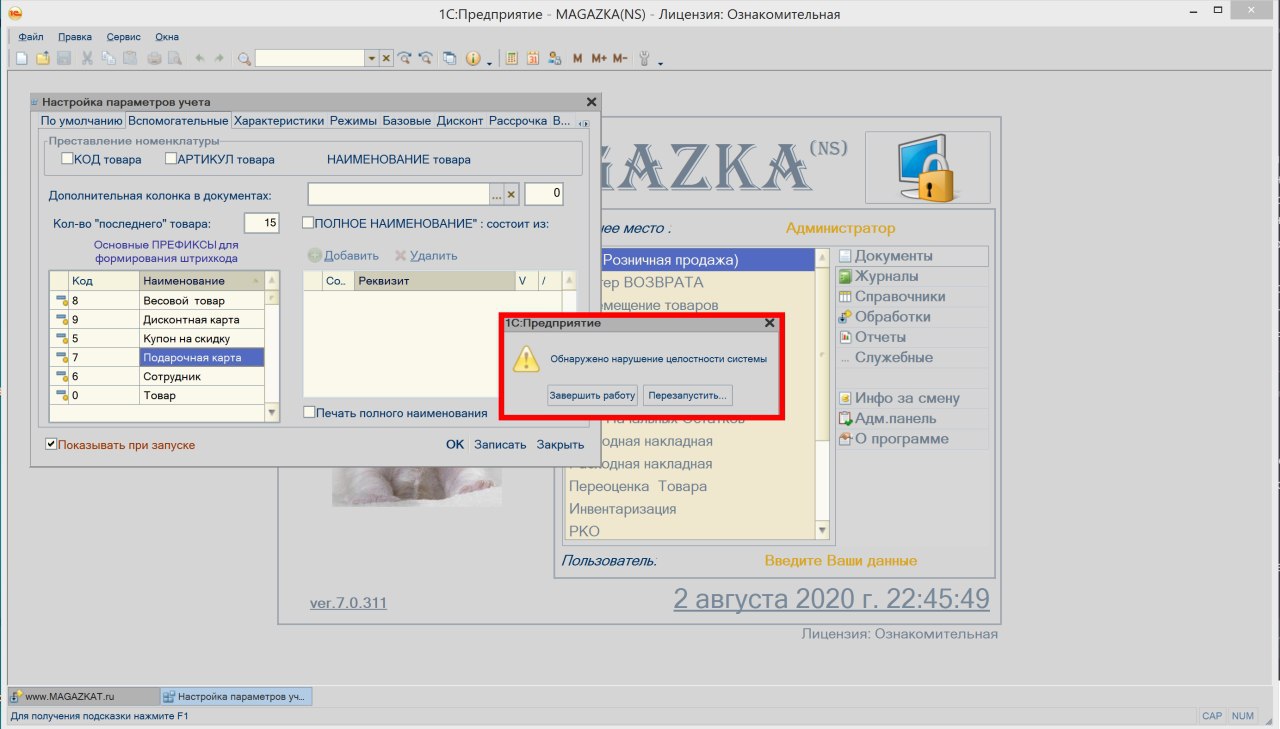
Task: Toggle Печать полного наименования checkbox
Action: [x=309, y=412]
